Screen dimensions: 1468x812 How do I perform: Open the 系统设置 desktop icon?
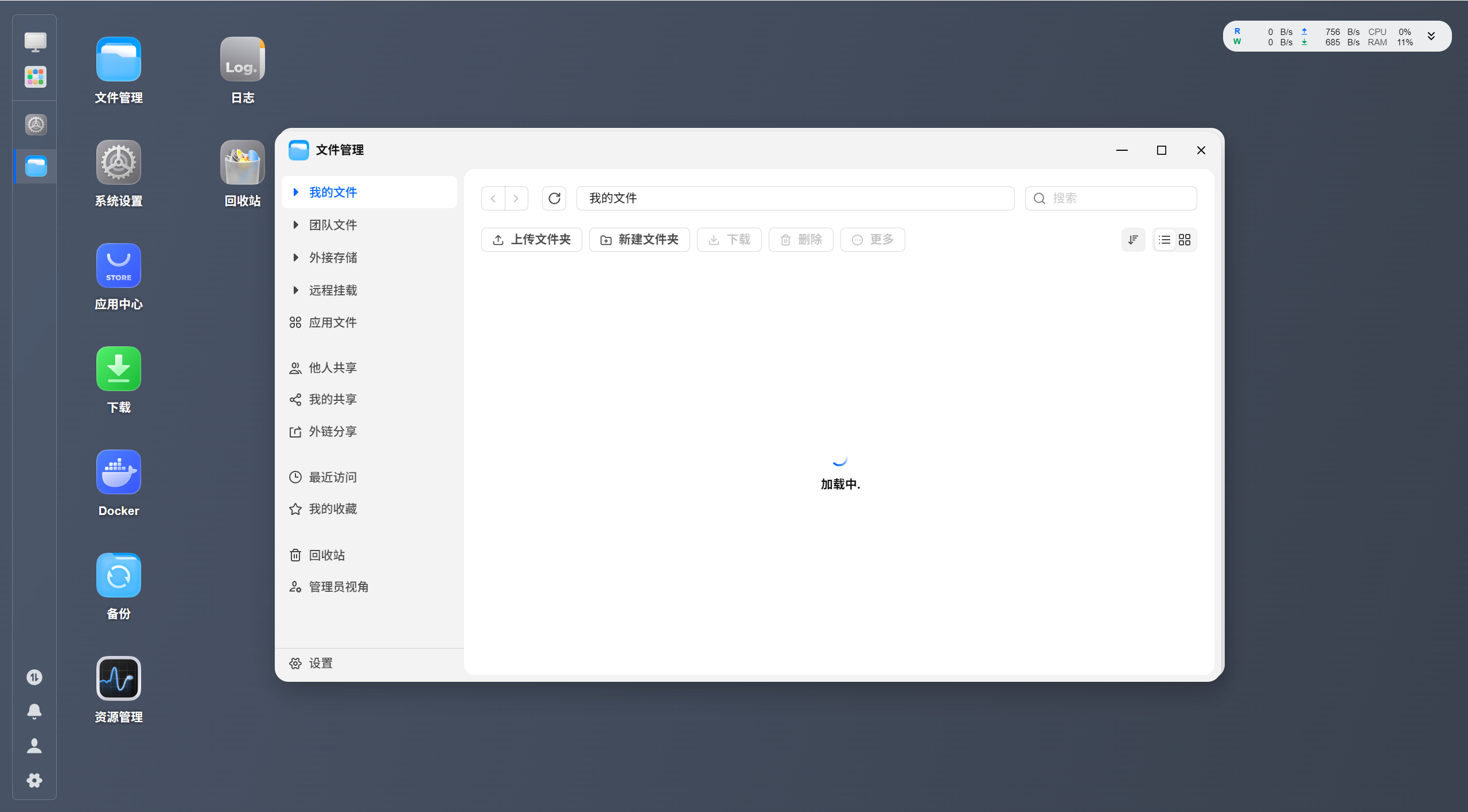click(x=119, y=162)
